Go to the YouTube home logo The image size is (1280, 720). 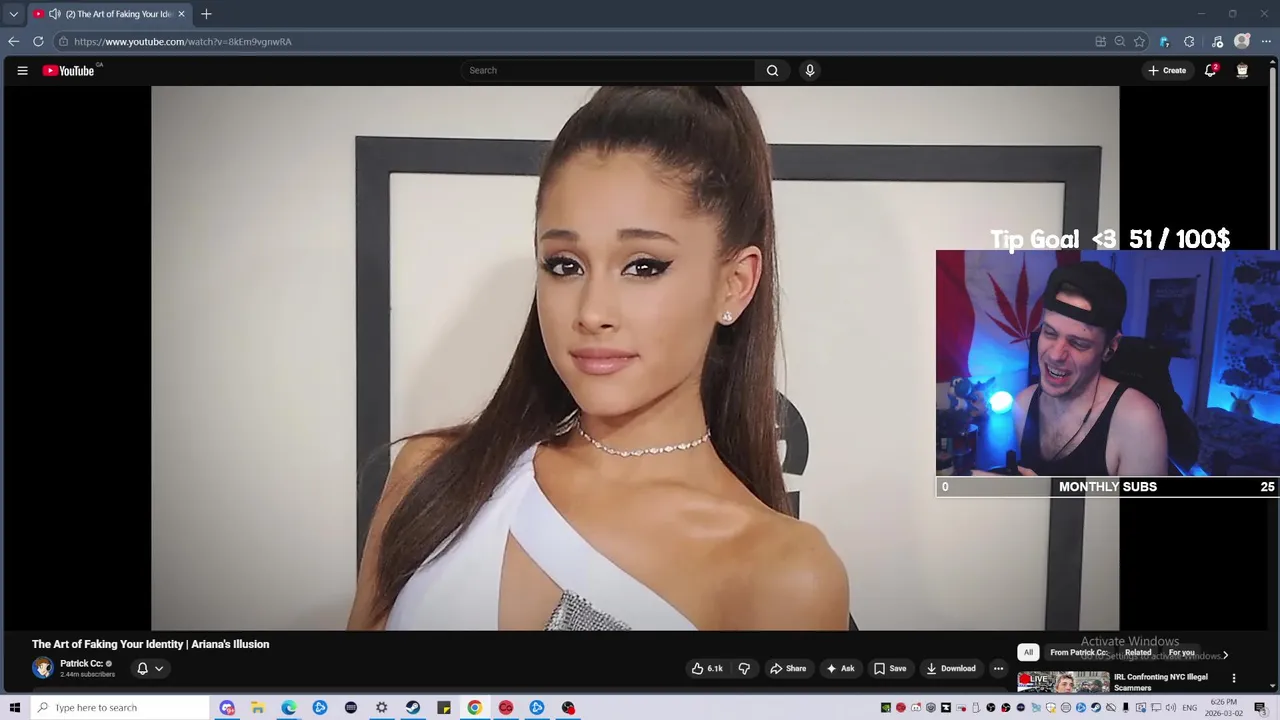(x=68, y=71)
